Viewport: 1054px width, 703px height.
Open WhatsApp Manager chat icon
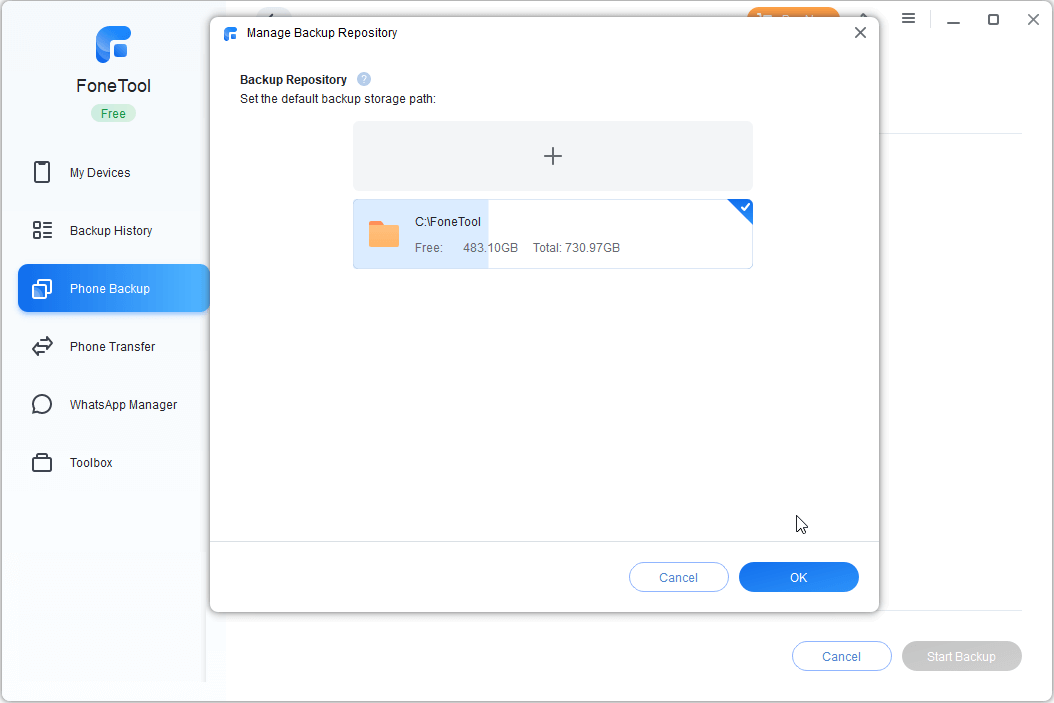click(x=42, y=405)
